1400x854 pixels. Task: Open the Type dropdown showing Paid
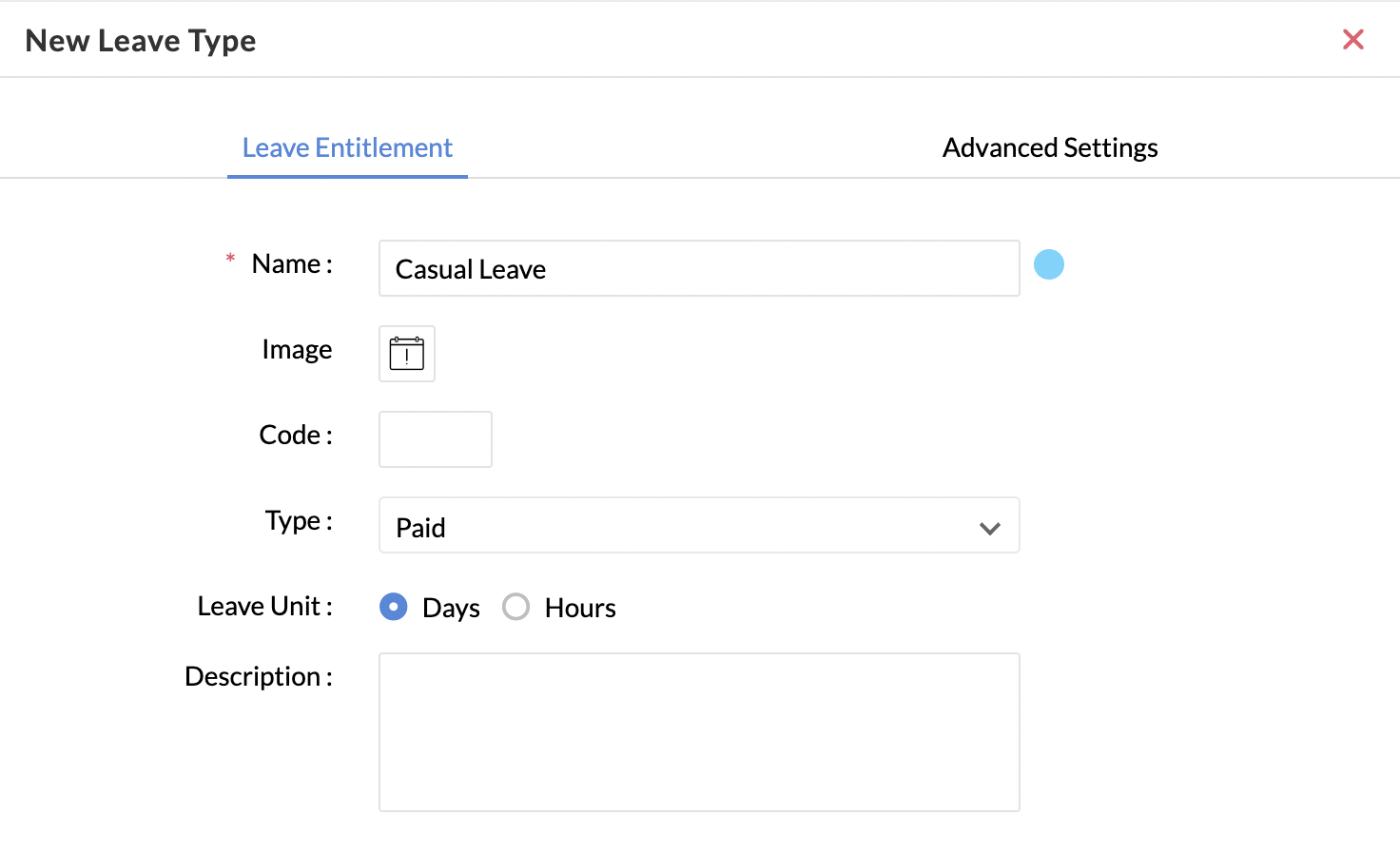[x=685, y=526]
